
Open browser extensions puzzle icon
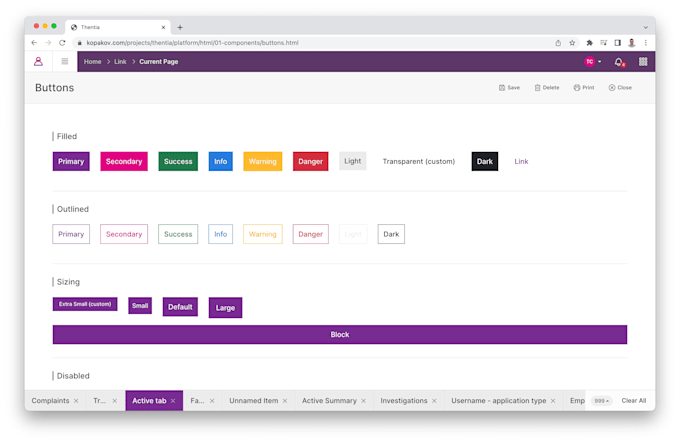[x=589, y=42]
